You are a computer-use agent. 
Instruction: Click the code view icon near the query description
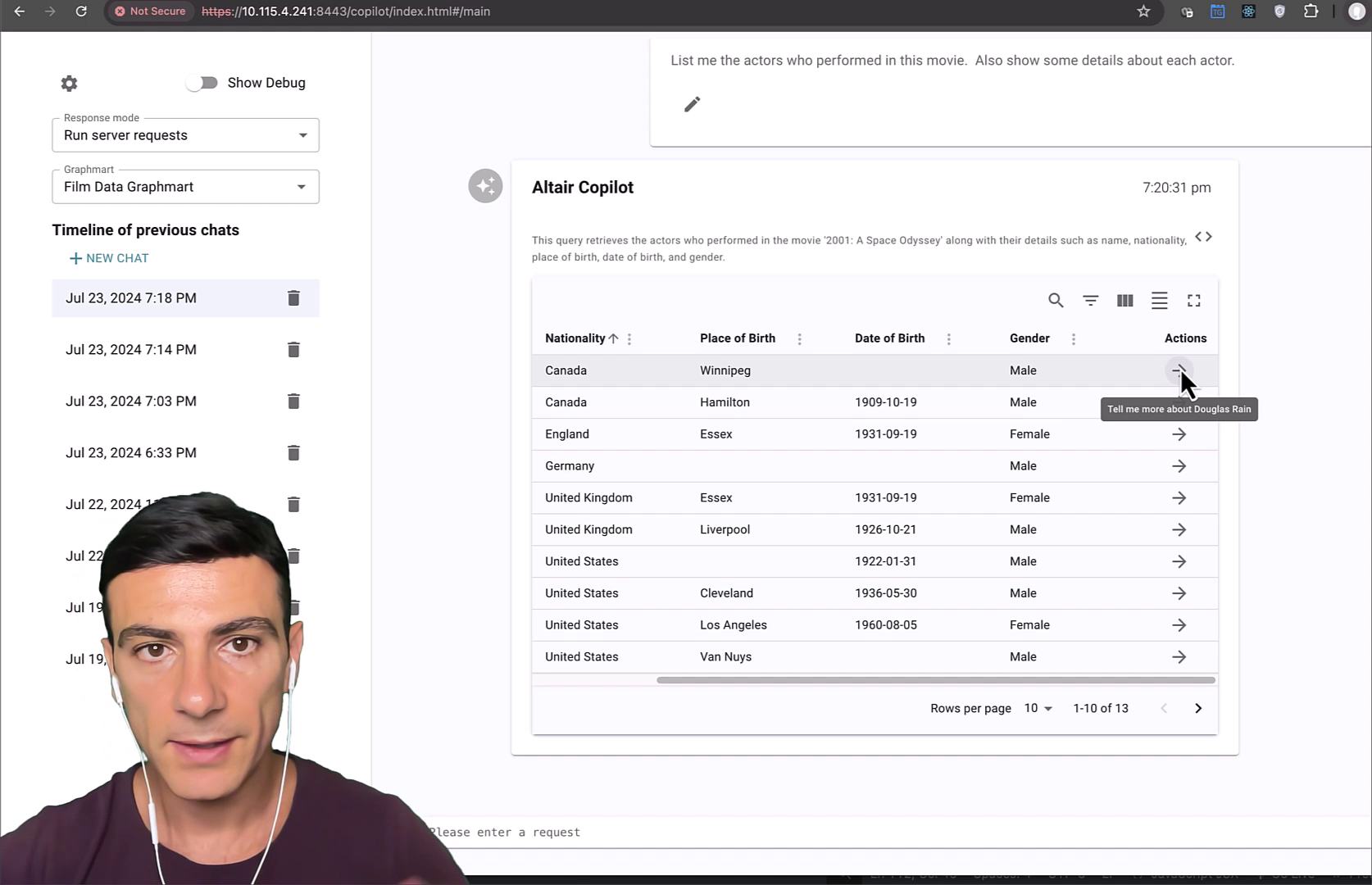point(1204,237)
